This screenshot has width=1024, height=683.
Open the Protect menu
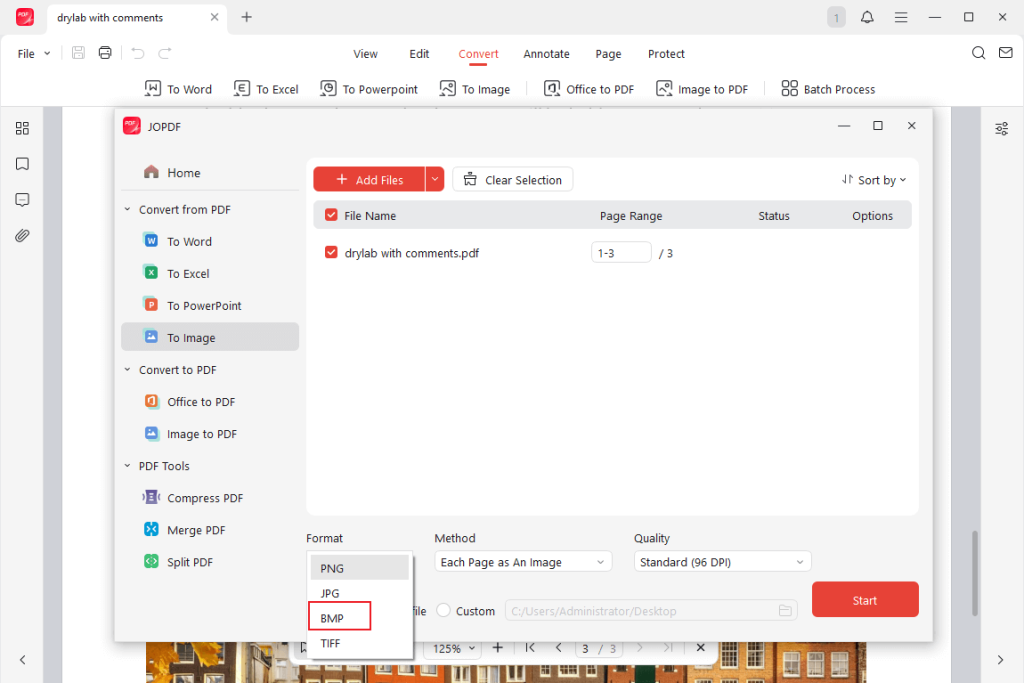tap(666, 54)
